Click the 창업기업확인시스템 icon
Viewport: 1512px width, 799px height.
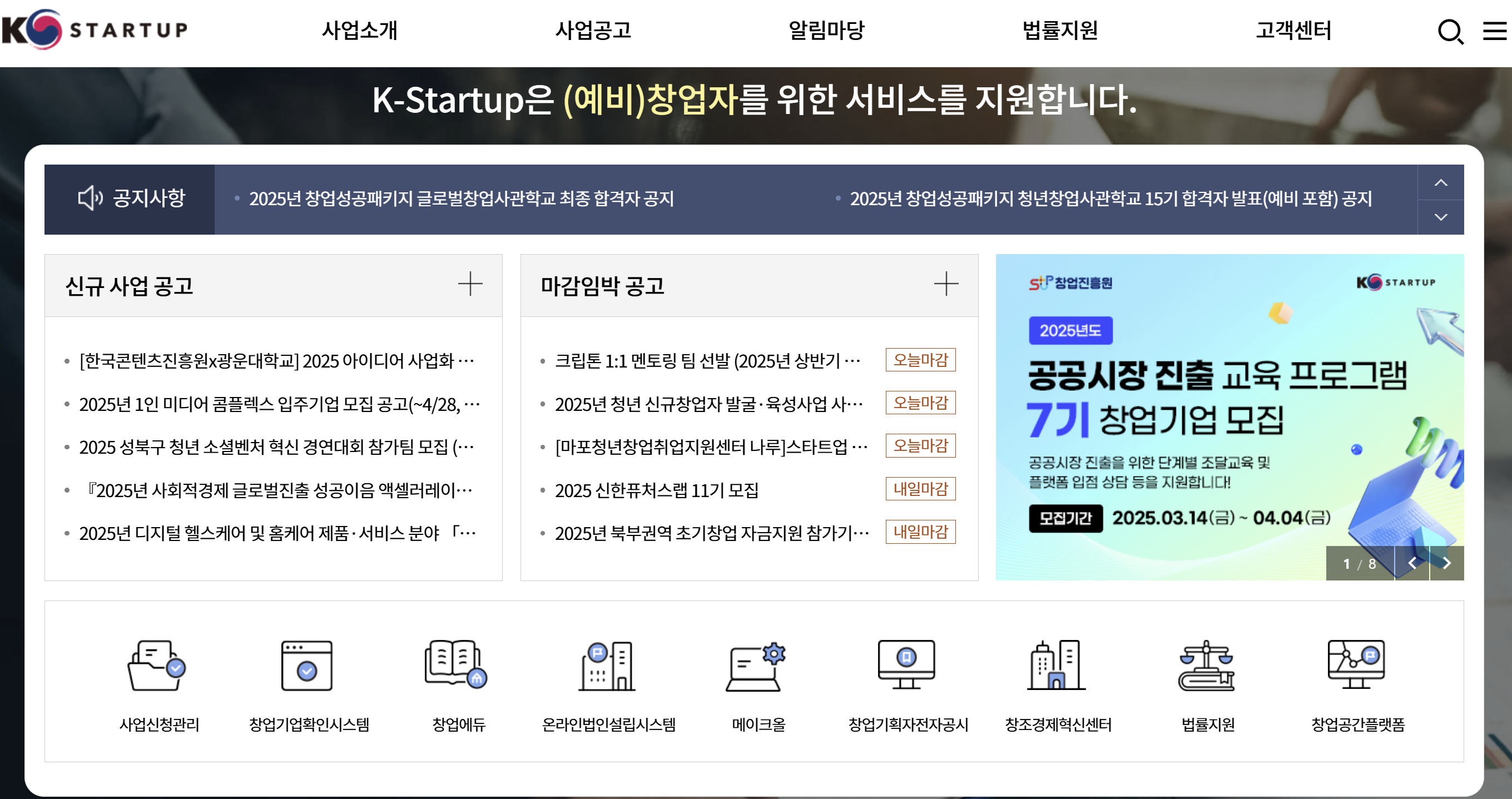click(307, 666)
